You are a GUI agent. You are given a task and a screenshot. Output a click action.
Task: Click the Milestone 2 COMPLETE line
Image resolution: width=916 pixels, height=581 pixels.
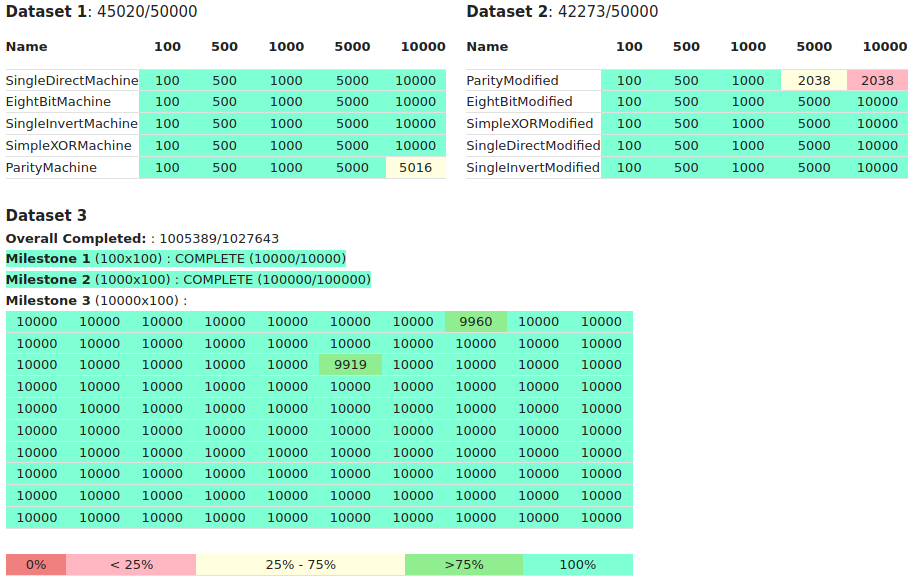pos(188,280)
